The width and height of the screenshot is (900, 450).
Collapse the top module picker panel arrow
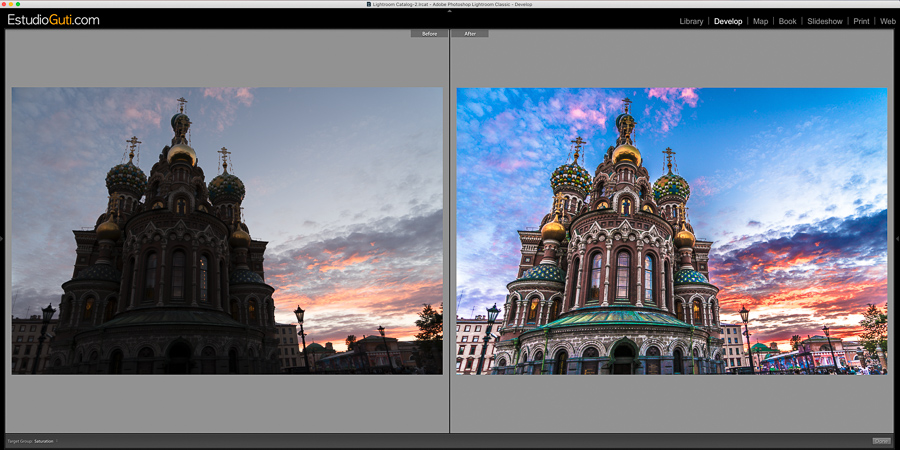tap(450, 11)
